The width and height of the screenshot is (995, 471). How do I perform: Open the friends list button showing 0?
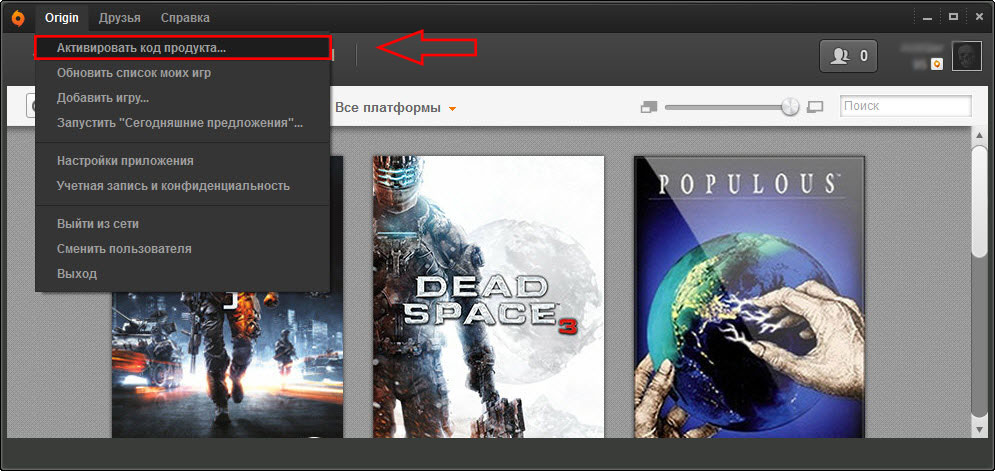848,56
